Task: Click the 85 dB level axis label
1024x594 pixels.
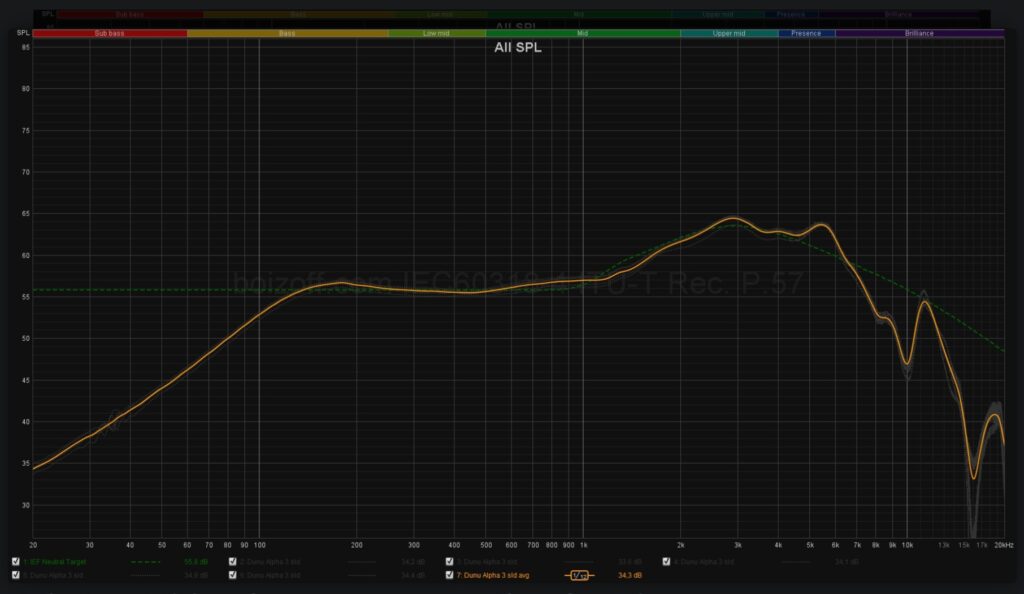Action: (x=25, y=47)
